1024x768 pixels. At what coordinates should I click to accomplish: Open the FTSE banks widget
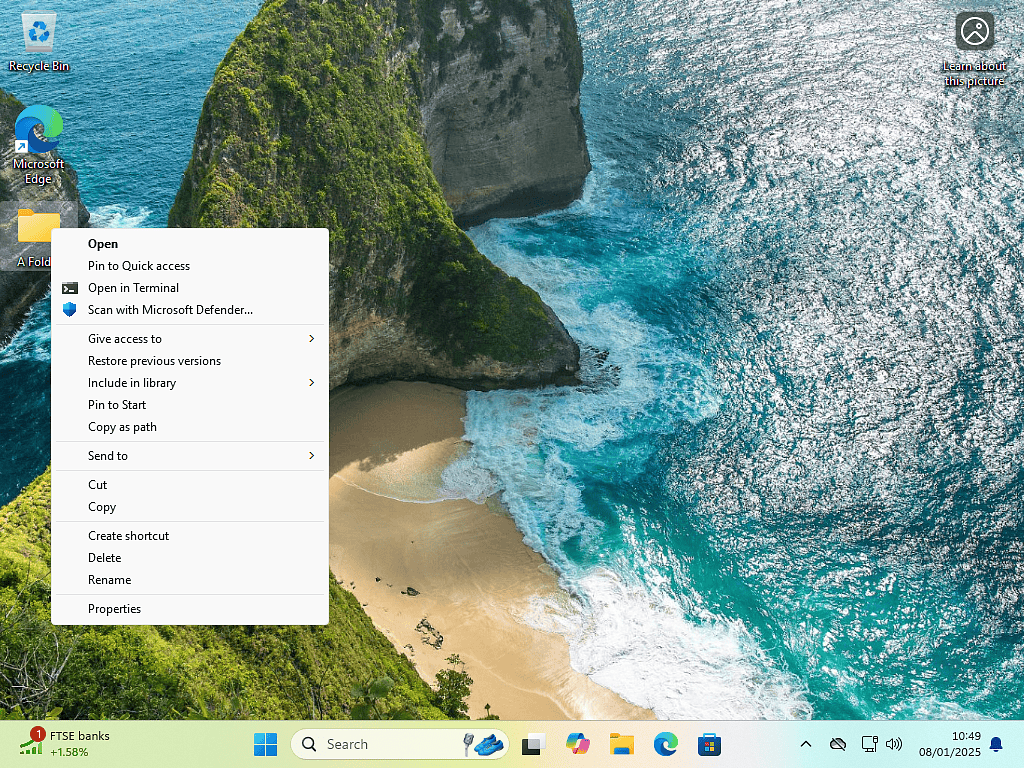pos(65,744)
